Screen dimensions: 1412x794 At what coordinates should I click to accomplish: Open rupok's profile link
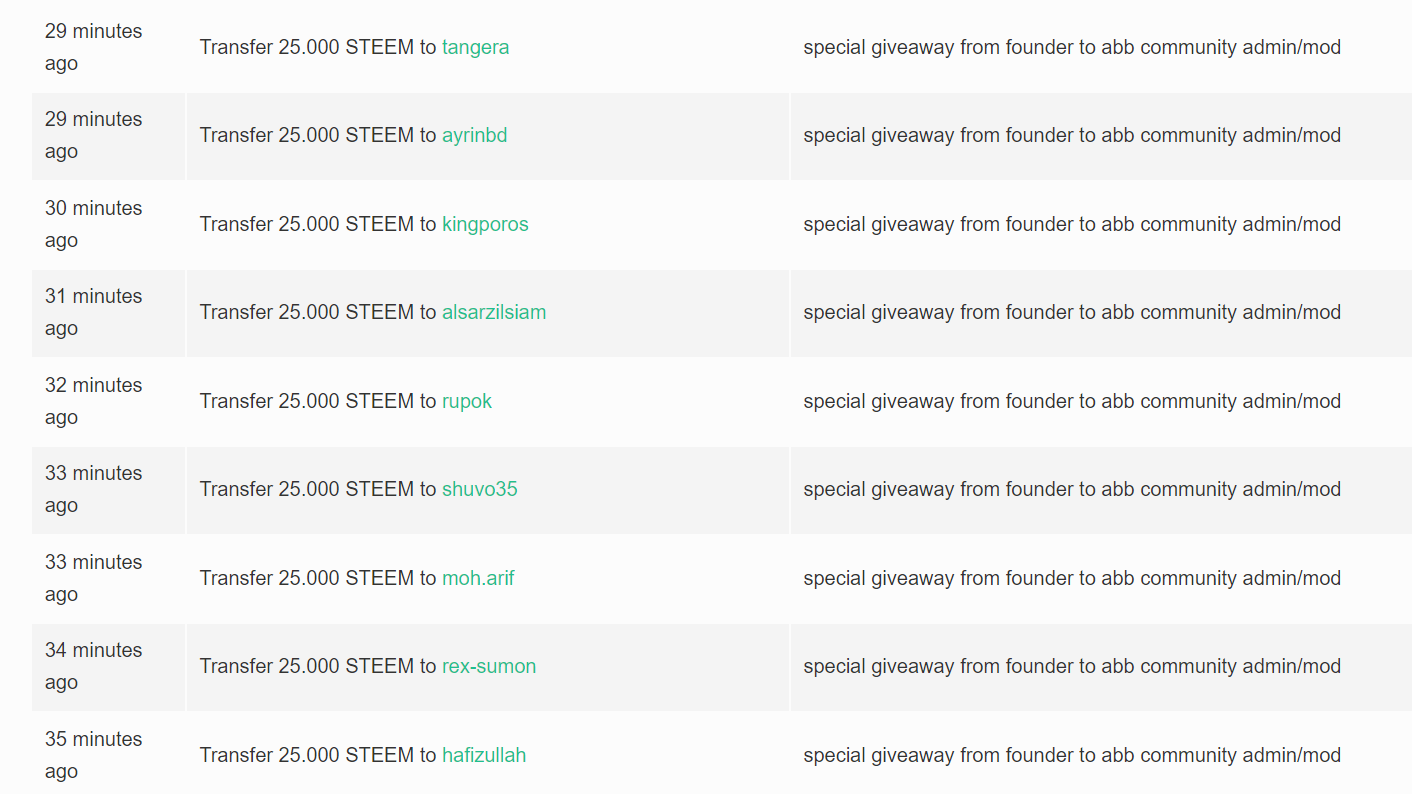(x=467, y=401)
